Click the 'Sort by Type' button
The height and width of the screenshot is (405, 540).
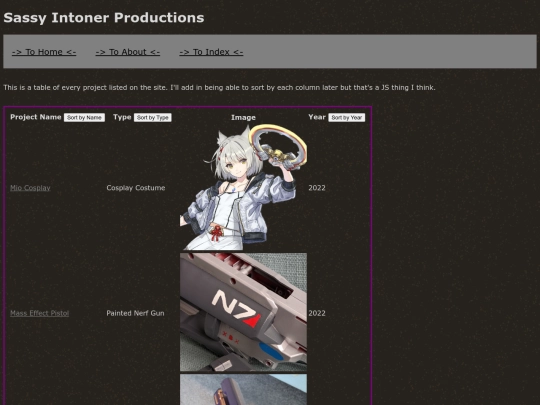pyautogui.click(x=153, y=117)
